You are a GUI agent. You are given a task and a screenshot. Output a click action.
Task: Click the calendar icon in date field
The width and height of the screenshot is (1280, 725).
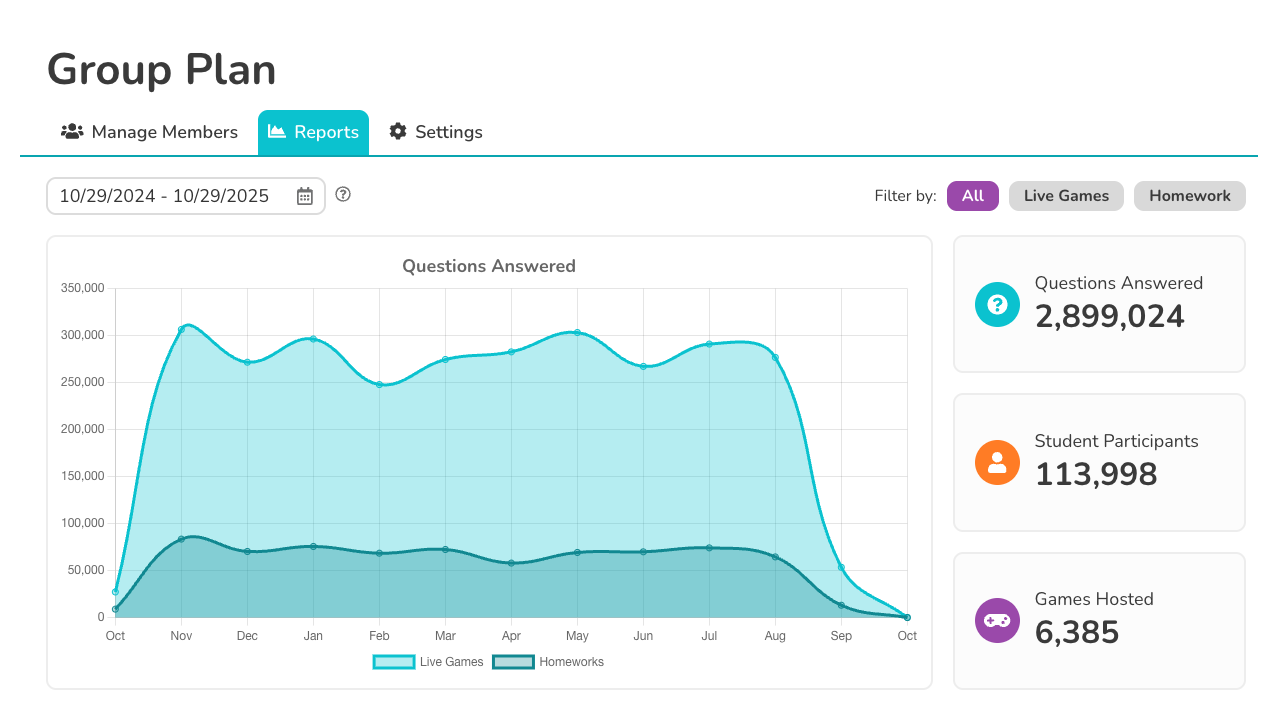[x=305, y=196]
